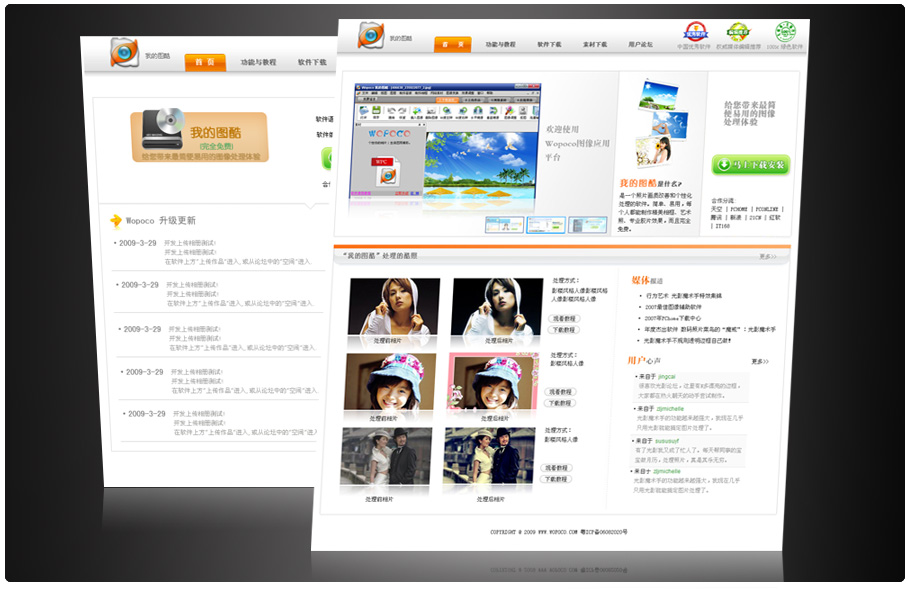
Task: Click the sunflower girl photo in the photo stack
Action: click(654, 152)
